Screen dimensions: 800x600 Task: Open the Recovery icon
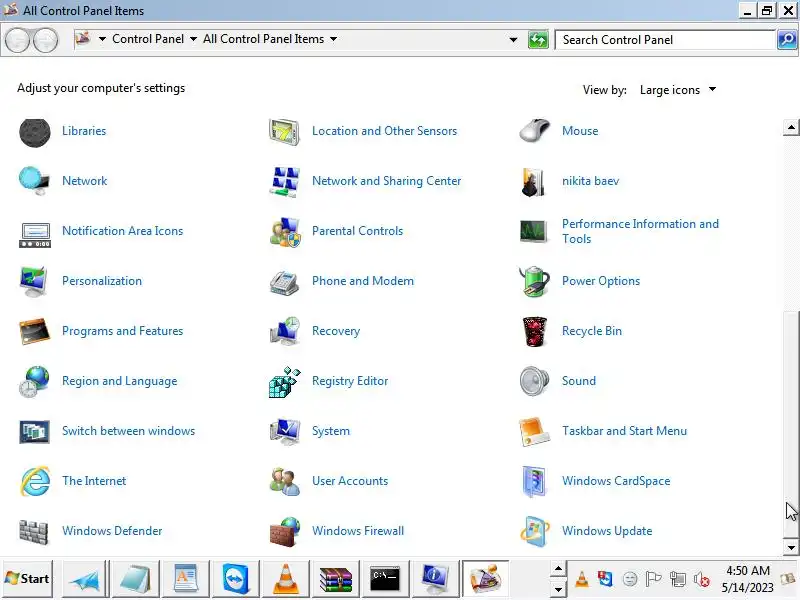[x=285, y=331]
